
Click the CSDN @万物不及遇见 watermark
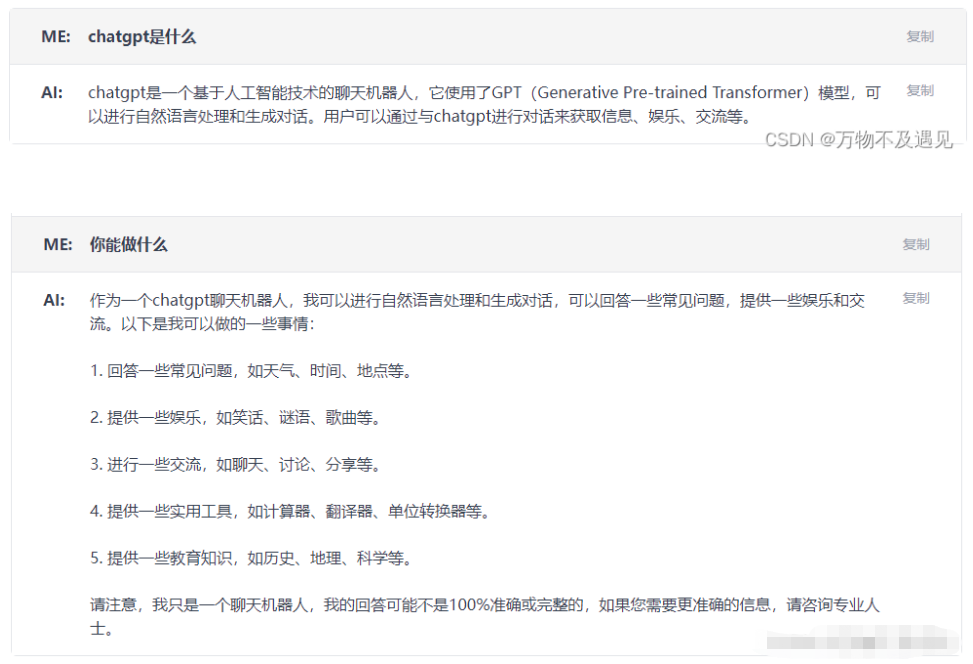(x=858, y=140)
